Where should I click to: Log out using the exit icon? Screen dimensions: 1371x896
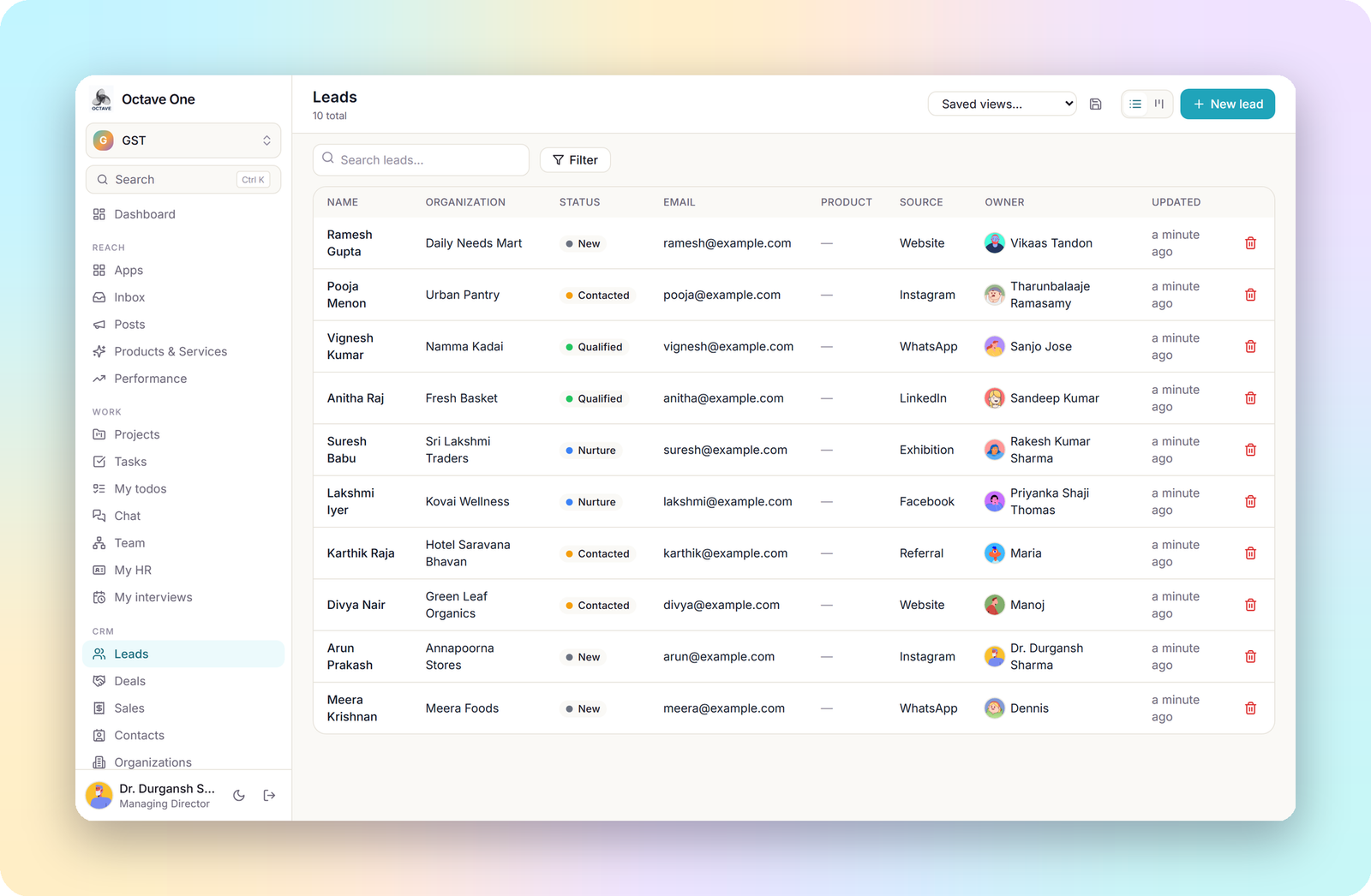[269, 796]
